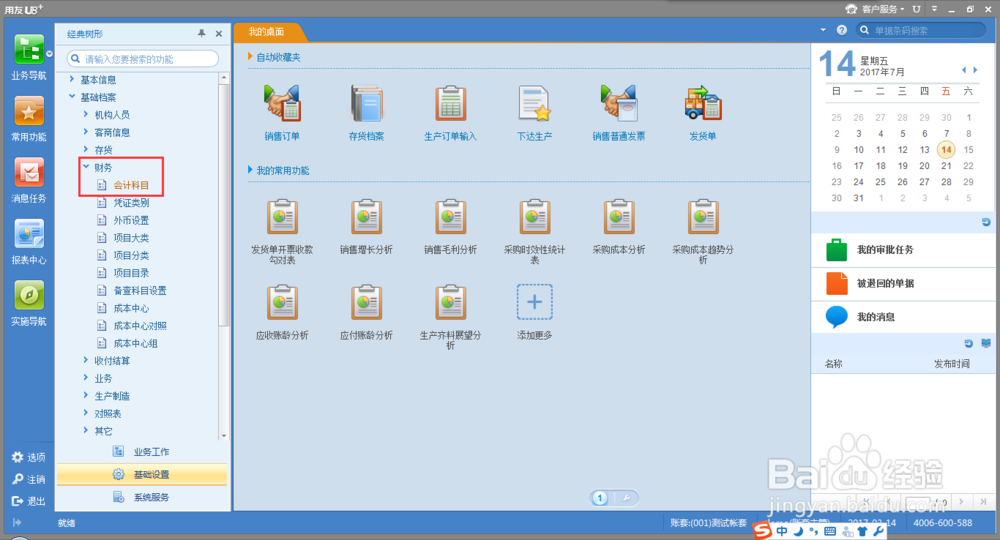Click 选项 gear in sidebar

point(29,457)
